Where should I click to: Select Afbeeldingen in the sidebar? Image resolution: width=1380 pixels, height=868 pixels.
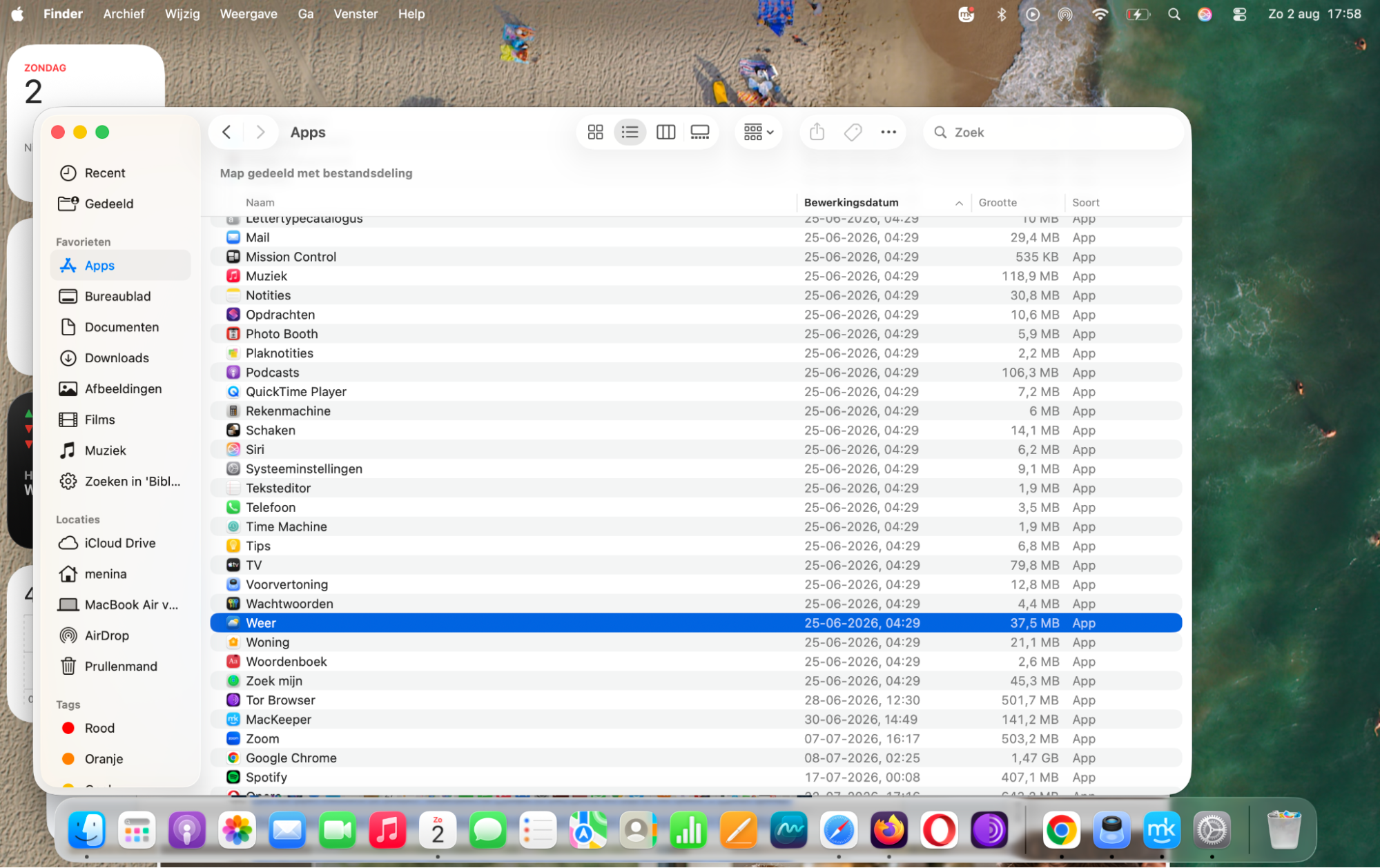(120, 388)
